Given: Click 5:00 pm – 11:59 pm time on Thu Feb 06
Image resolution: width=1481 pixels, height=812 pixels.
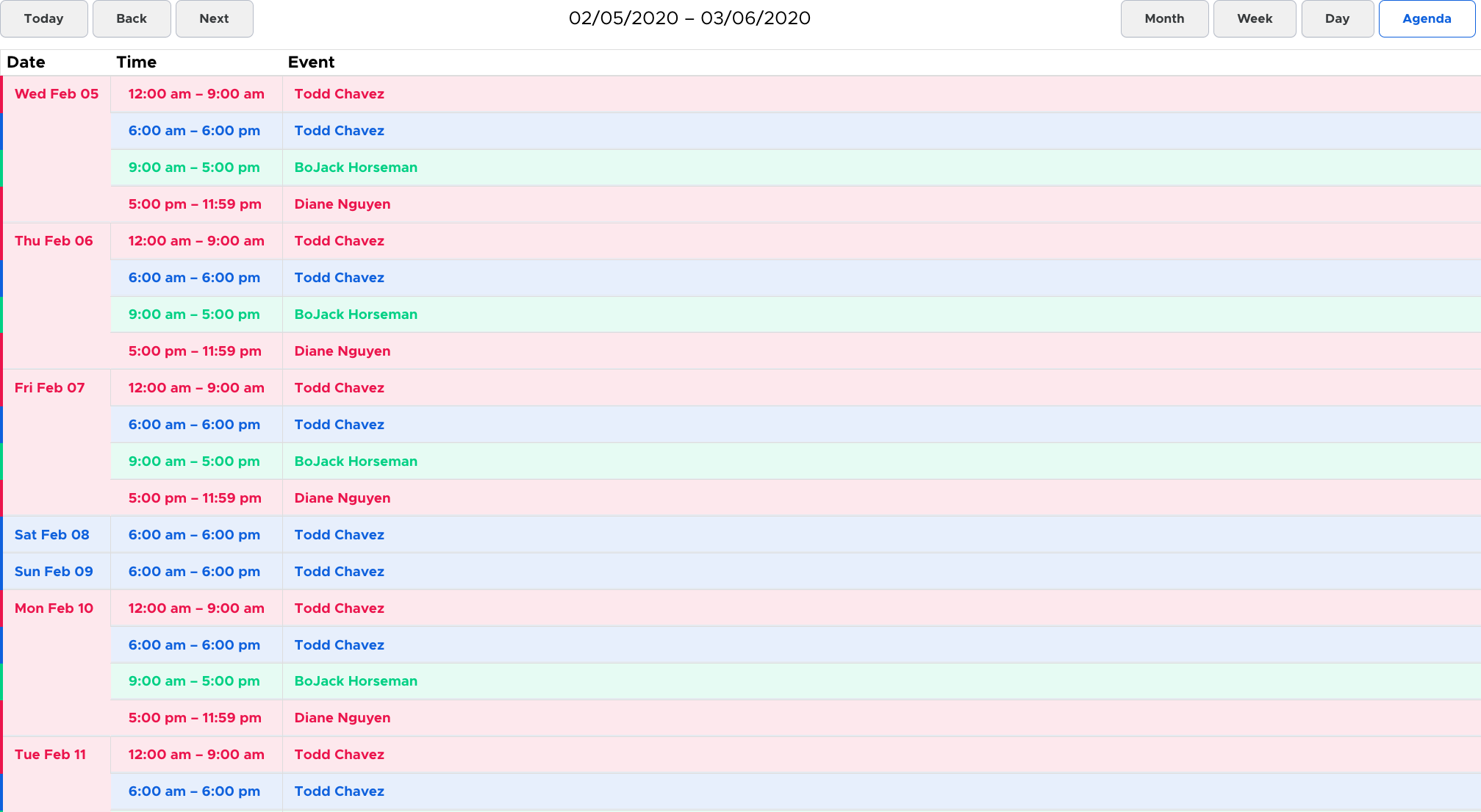Looking at the screenshot, I should [x=195, y=351].
